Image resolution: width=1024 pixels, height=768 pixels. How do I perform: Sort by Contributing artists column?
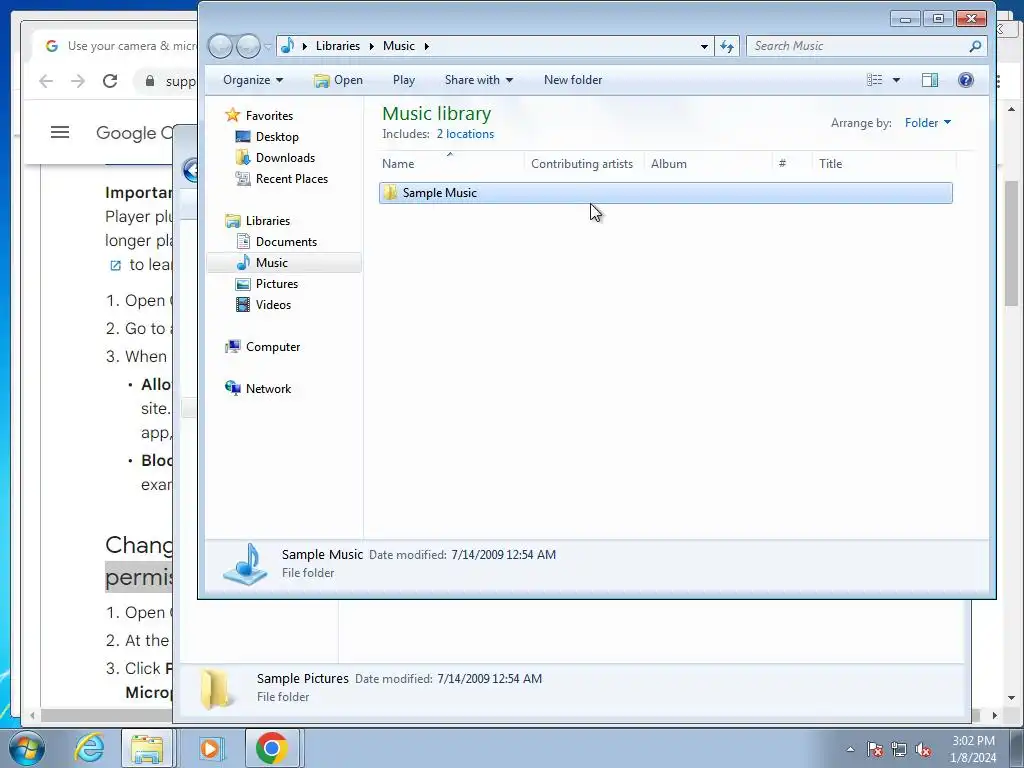click(582, 164)
